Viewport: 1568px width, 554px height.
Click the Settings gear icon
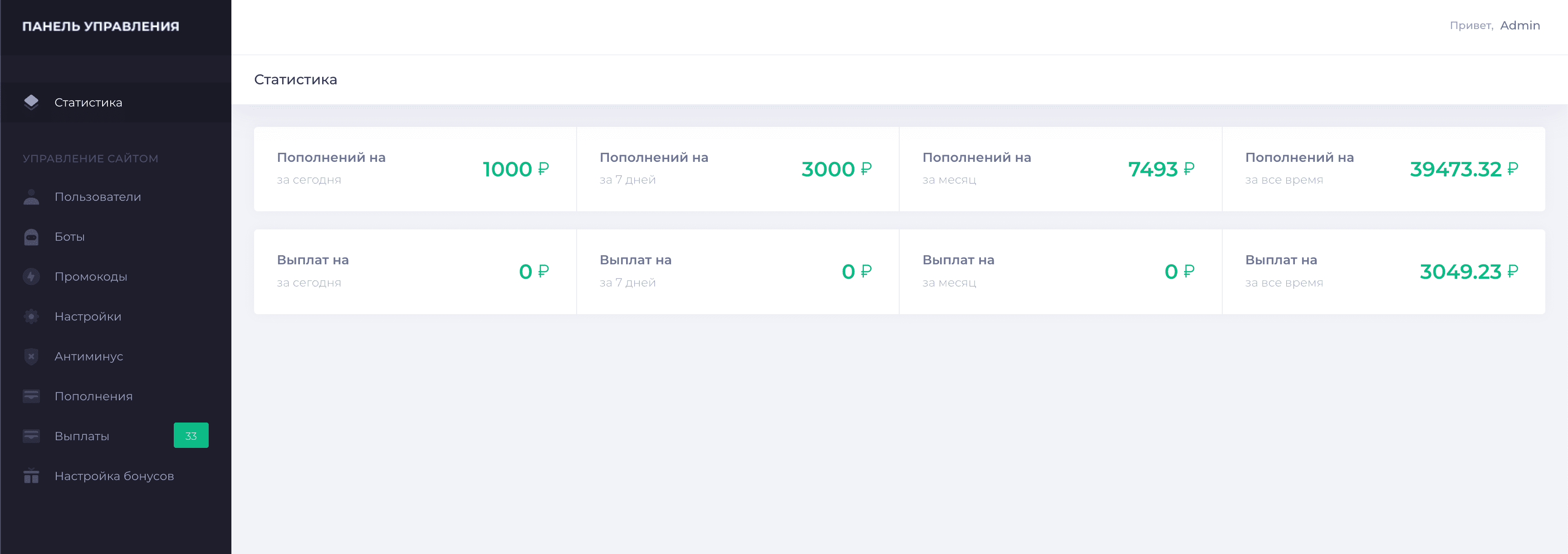[x=31, y=316]
